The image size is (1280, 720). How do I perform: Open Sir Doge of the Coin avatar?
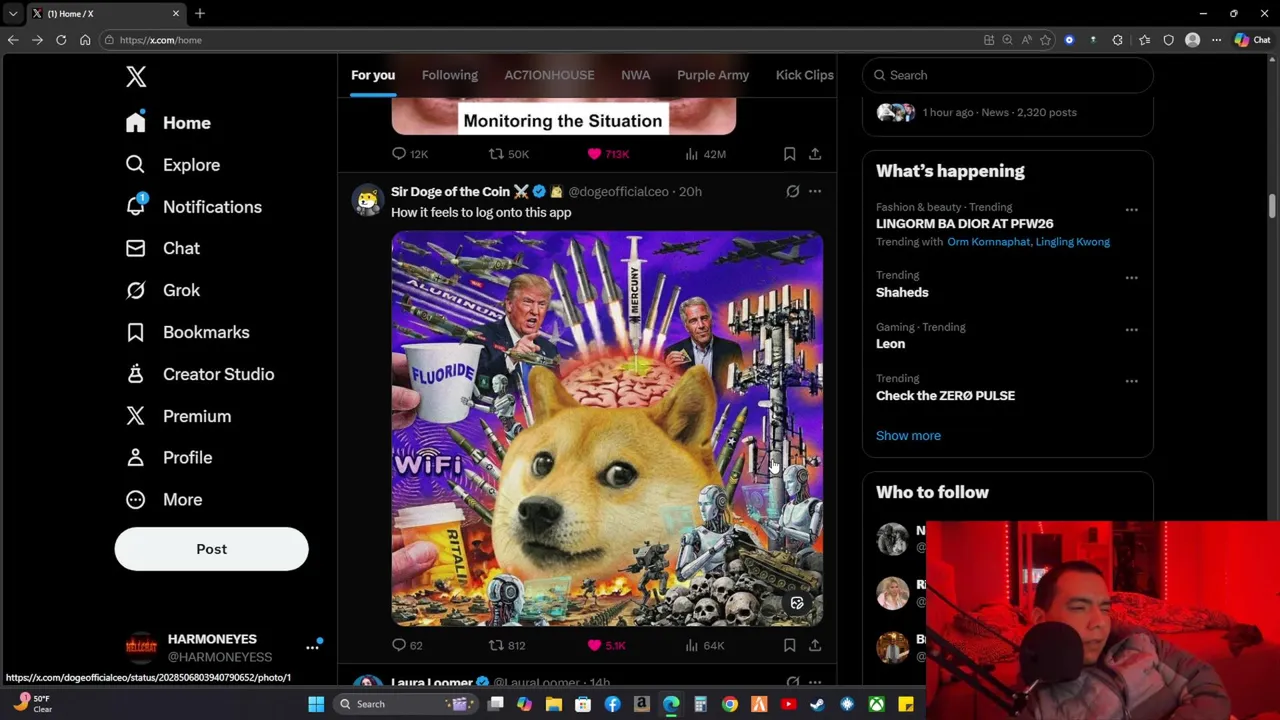(x=368, y=200)
